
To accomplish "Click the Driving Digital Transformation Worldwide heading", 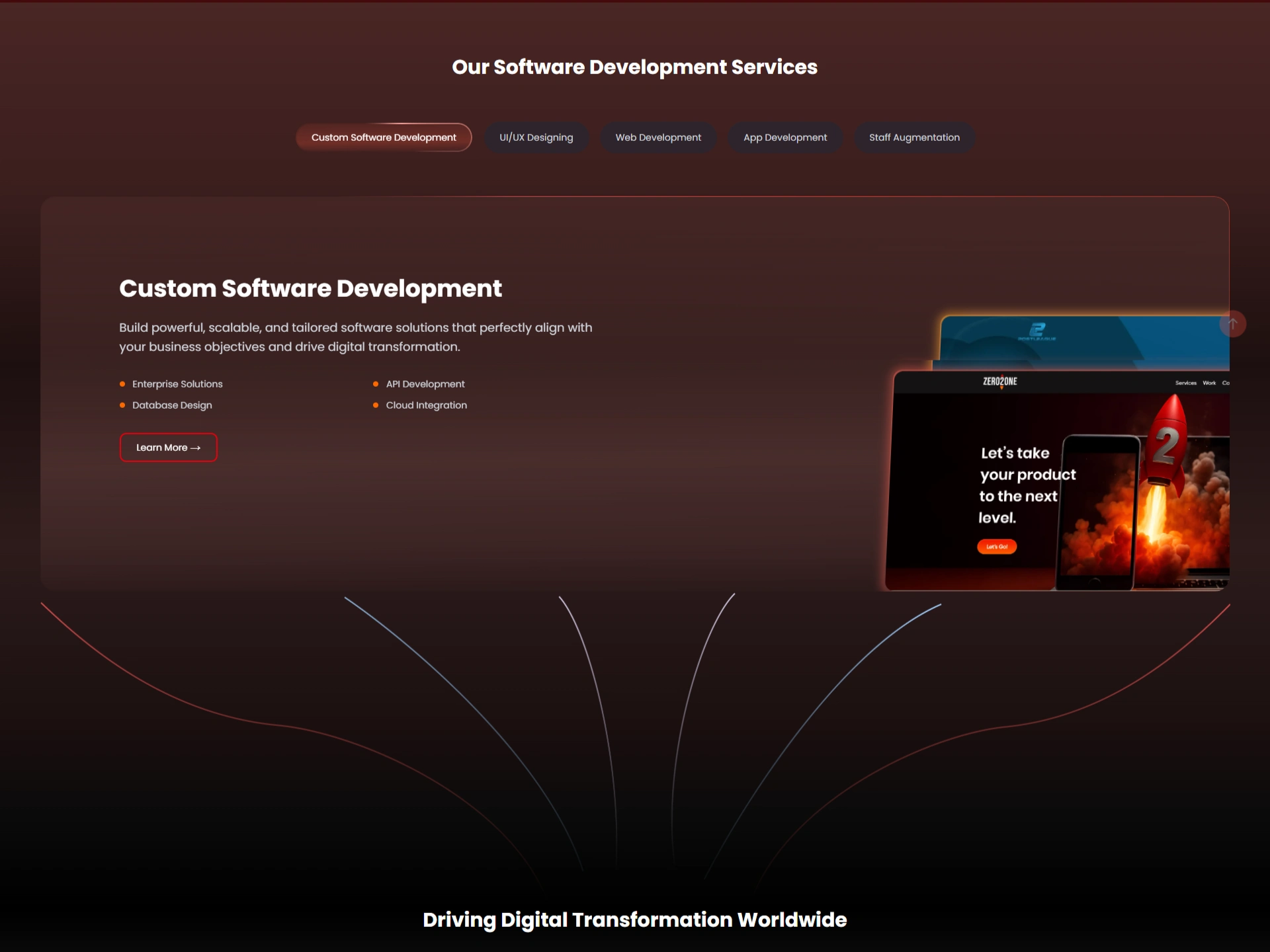I will click(x=634, y=920).
